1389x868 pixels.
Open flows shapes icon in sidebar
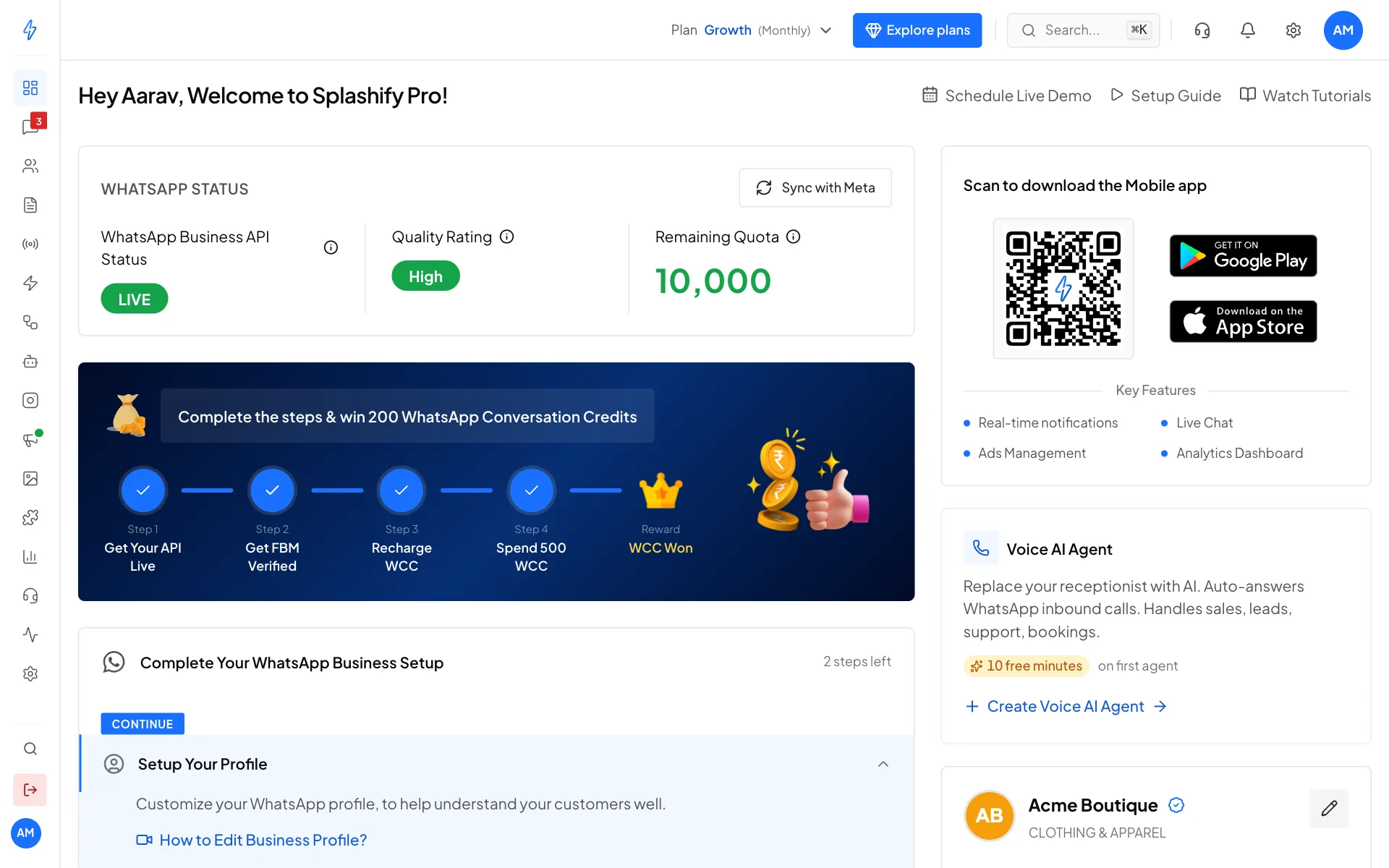(x=30, y=323)
